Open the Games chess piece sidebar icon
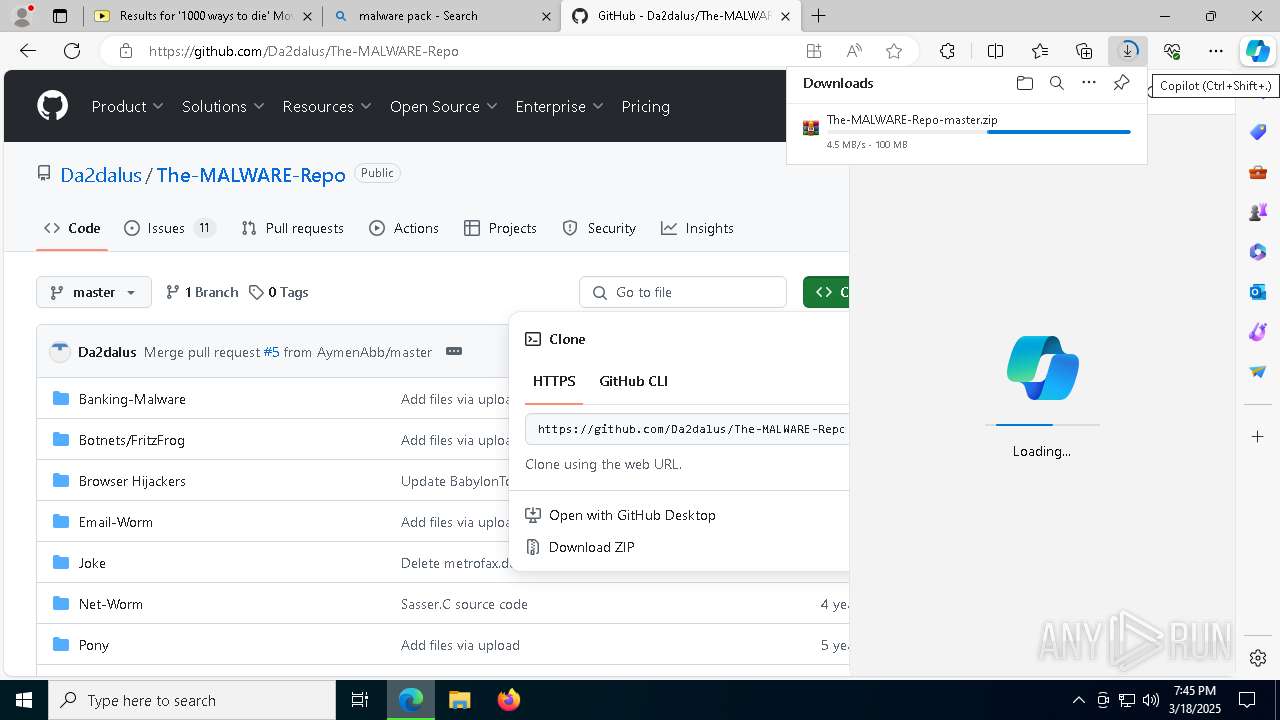 pos(1258,212)
